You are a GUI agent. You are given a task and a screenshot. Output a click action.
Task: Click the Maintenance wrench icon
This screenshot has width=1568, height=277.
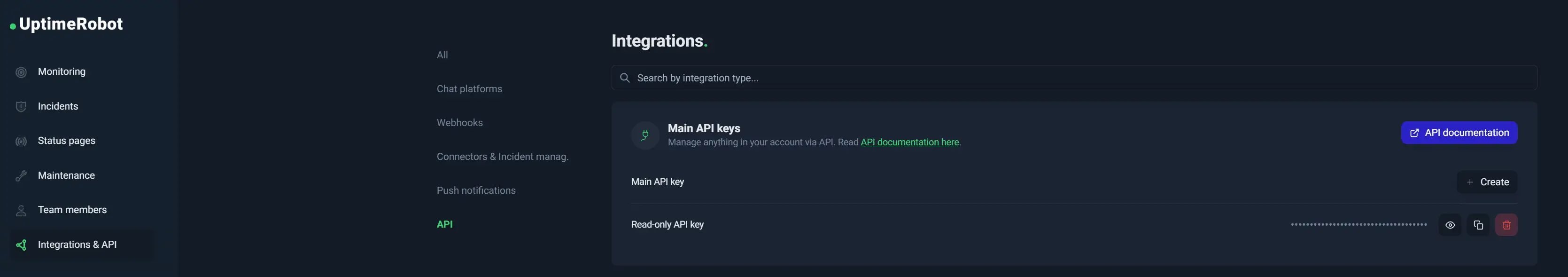pos(21,175)
